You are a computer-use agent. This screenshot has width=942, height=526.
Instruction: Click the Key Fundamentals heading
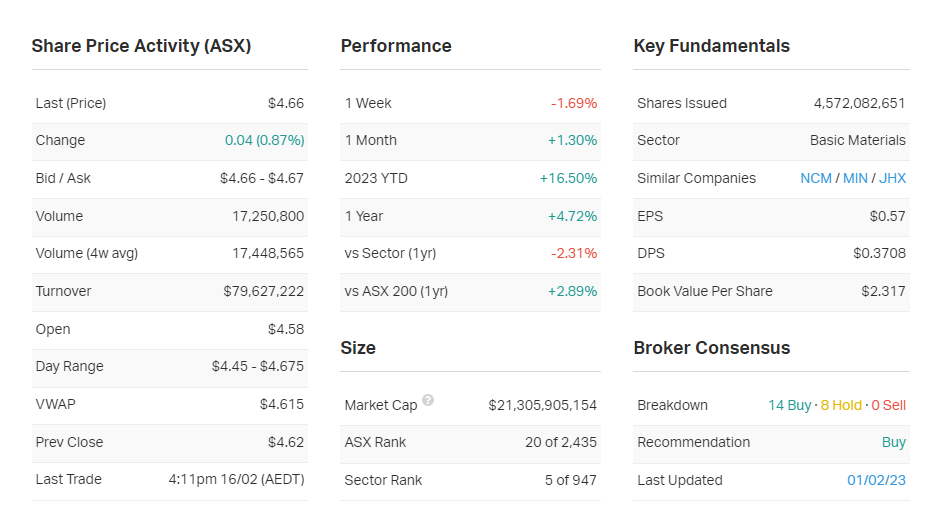[711, 46]
